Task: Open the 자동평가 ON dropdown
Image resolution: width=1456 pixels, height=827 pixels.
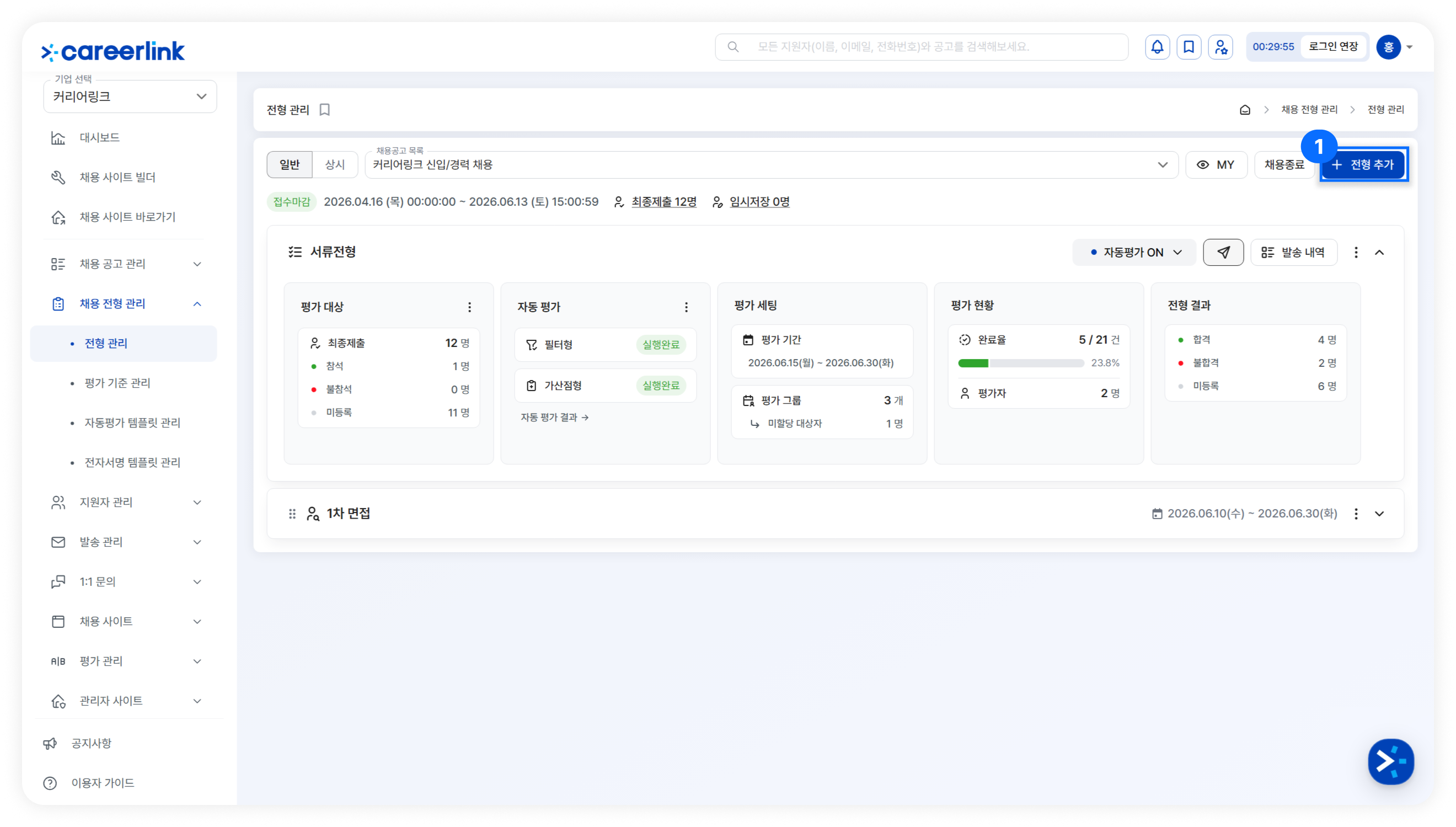Action: pyautogui.click(x=1133, y=252)
